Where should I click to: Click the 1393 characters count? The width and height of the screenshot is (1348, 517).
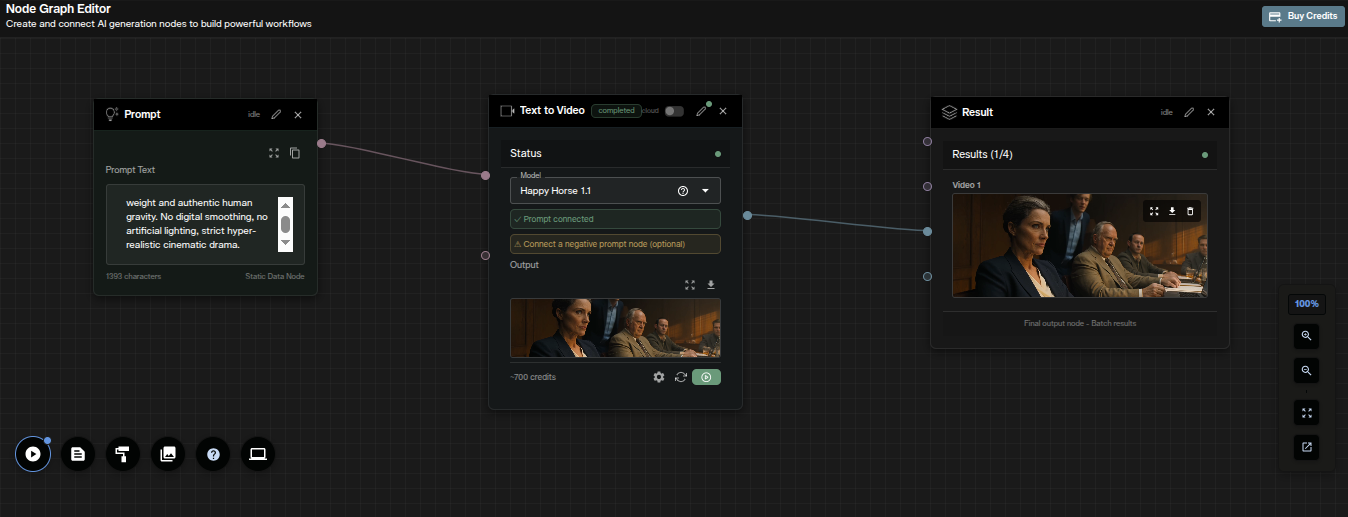(x=133, y=276)
